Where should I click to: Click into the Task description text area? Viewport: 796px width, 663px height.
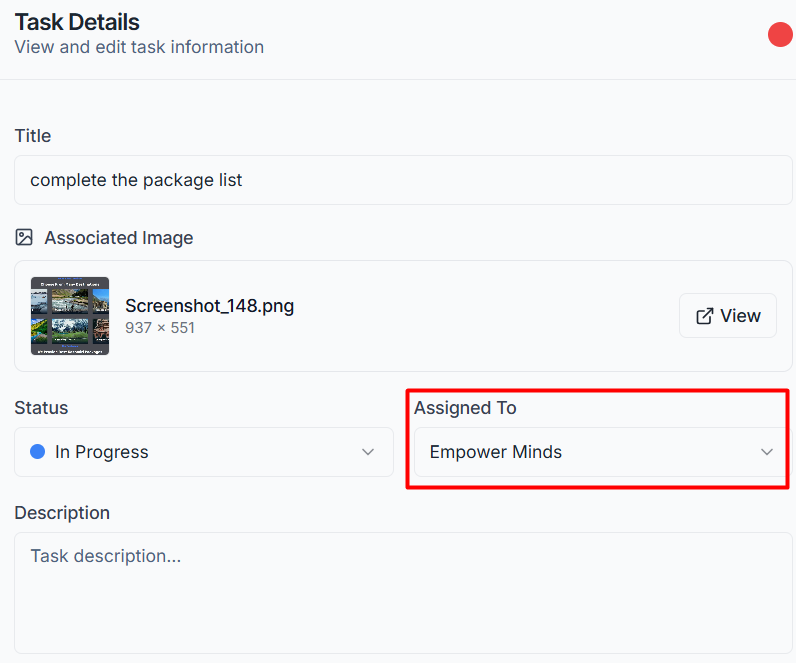[x=403, y=592]
